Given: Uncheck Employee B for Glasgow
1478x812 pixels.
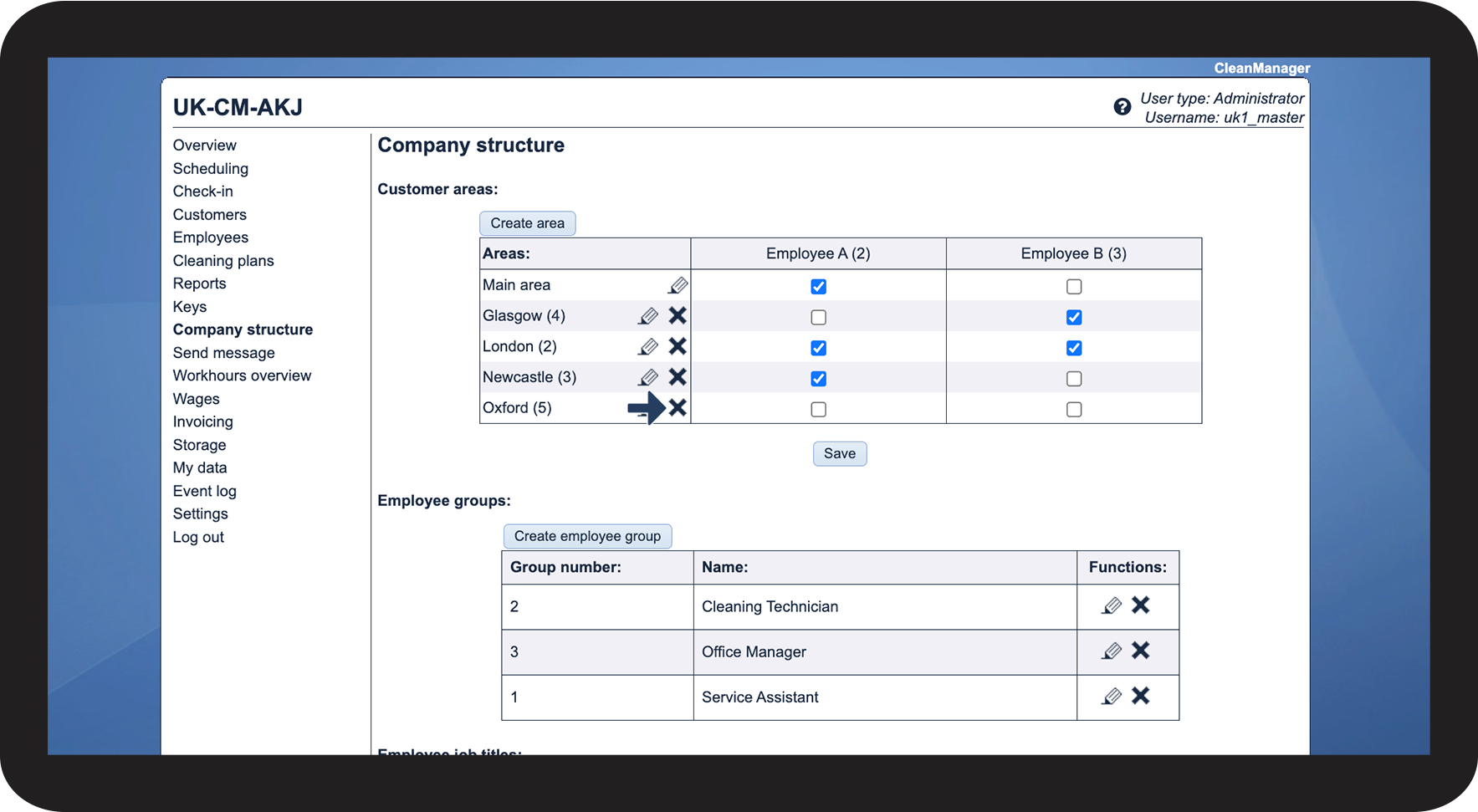Looking at the screenshot, I should (1074, 318).
